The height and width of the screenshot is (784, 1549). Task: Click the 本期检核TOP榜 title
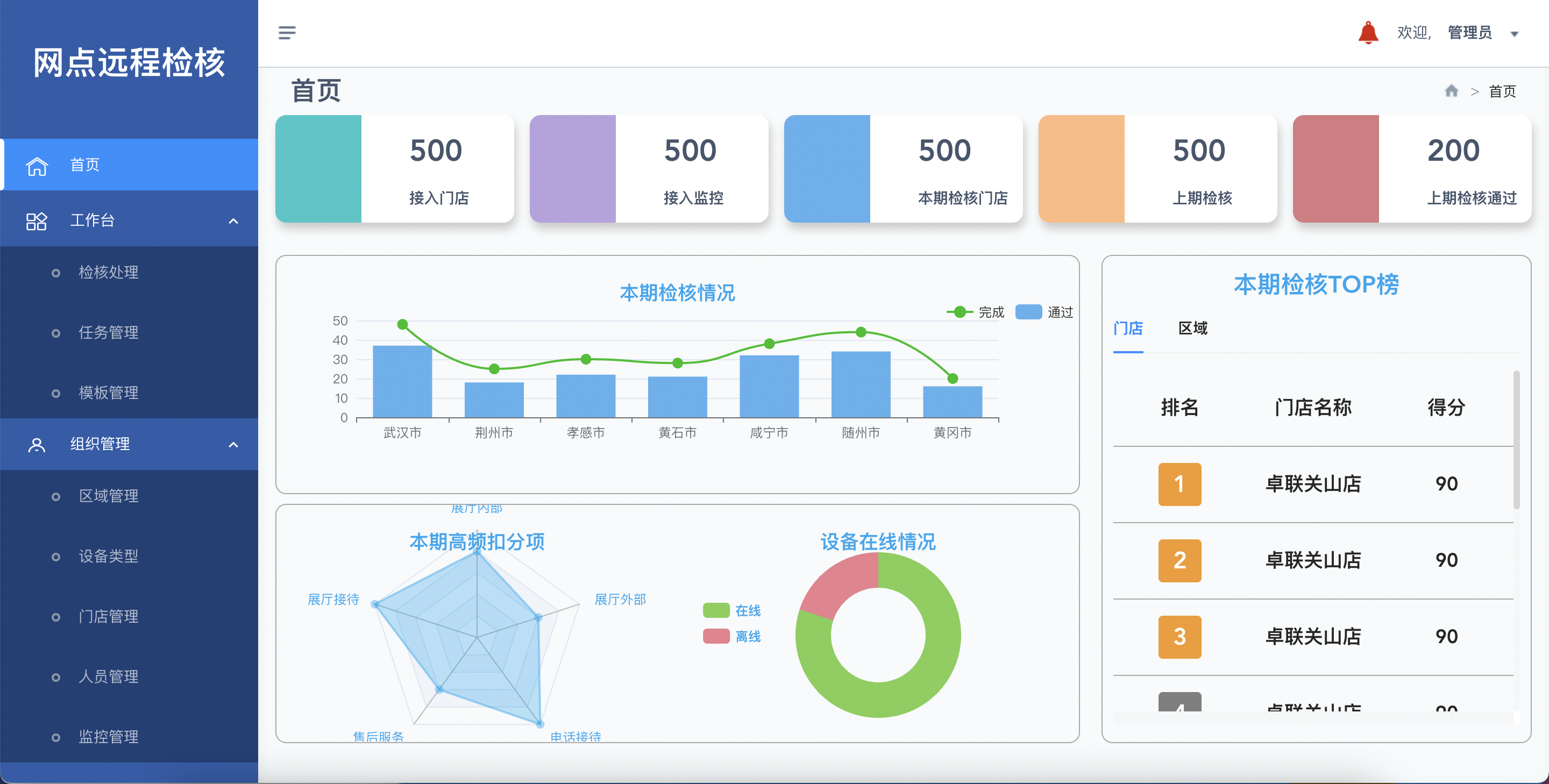click(x=1316, y=284)
